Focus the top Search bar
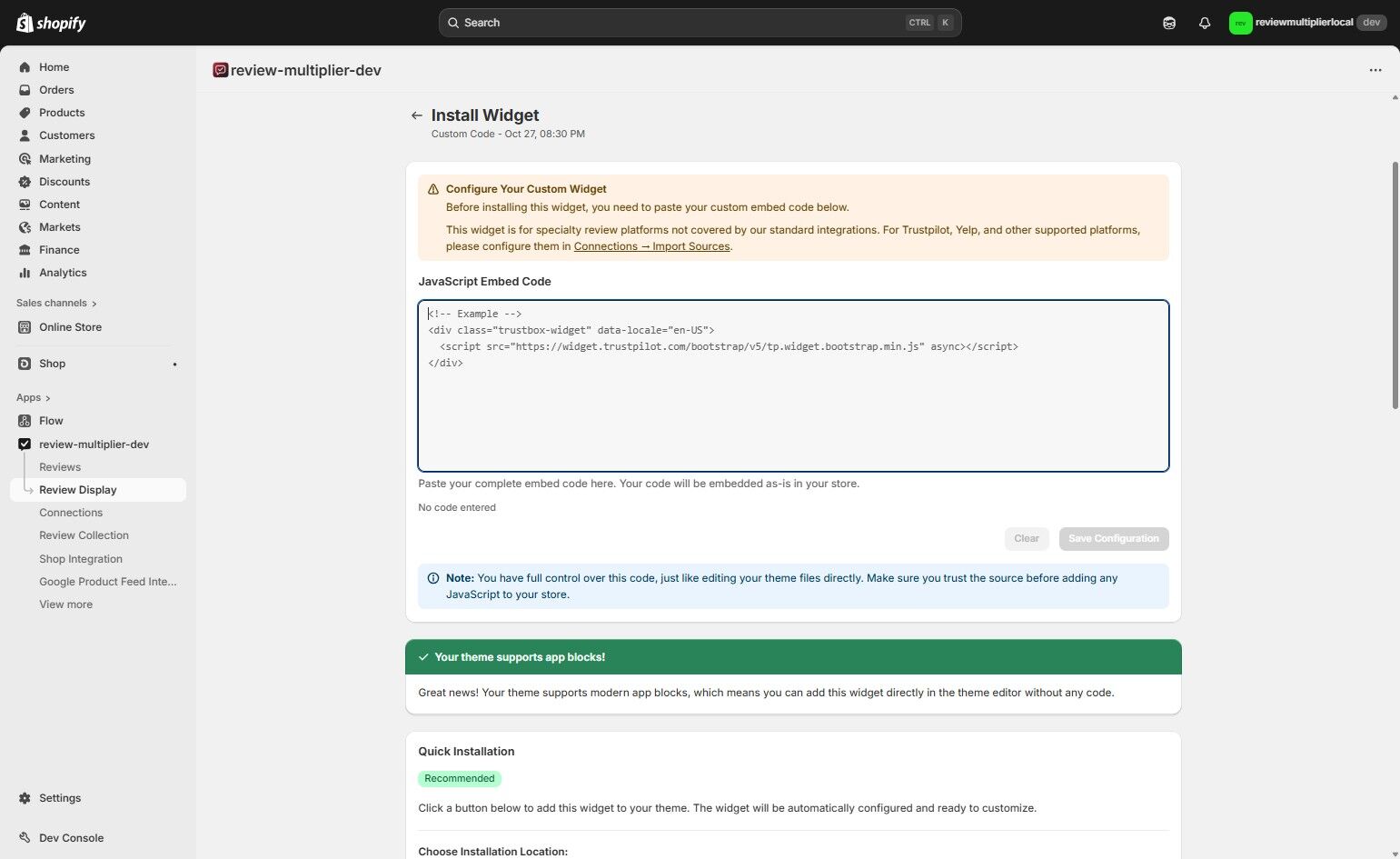The height and width of the screenshot is (859, 1400). [700, 23]
